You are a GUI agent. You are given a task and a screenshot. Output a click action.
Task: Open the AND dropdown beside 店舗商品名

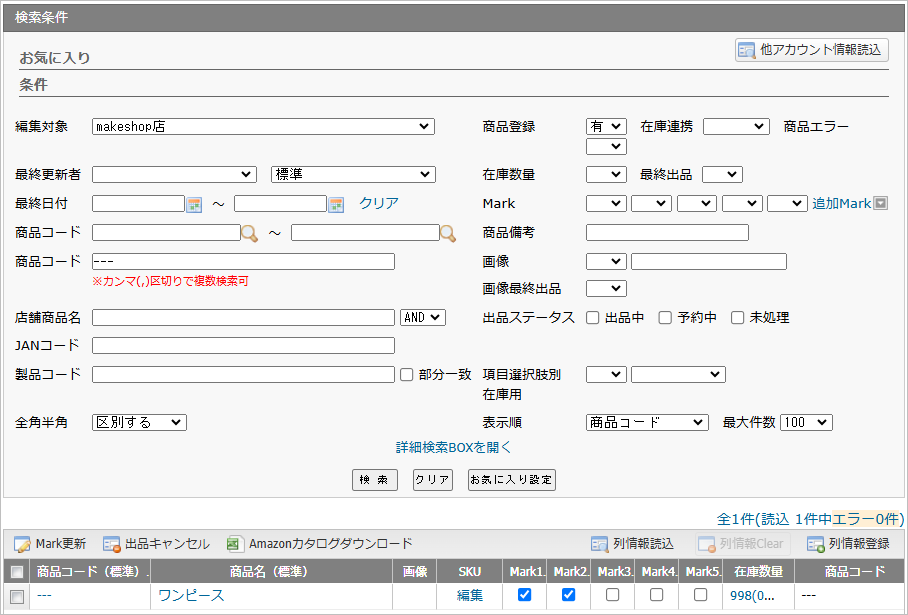pyautogui.click(x=423, y=317)
